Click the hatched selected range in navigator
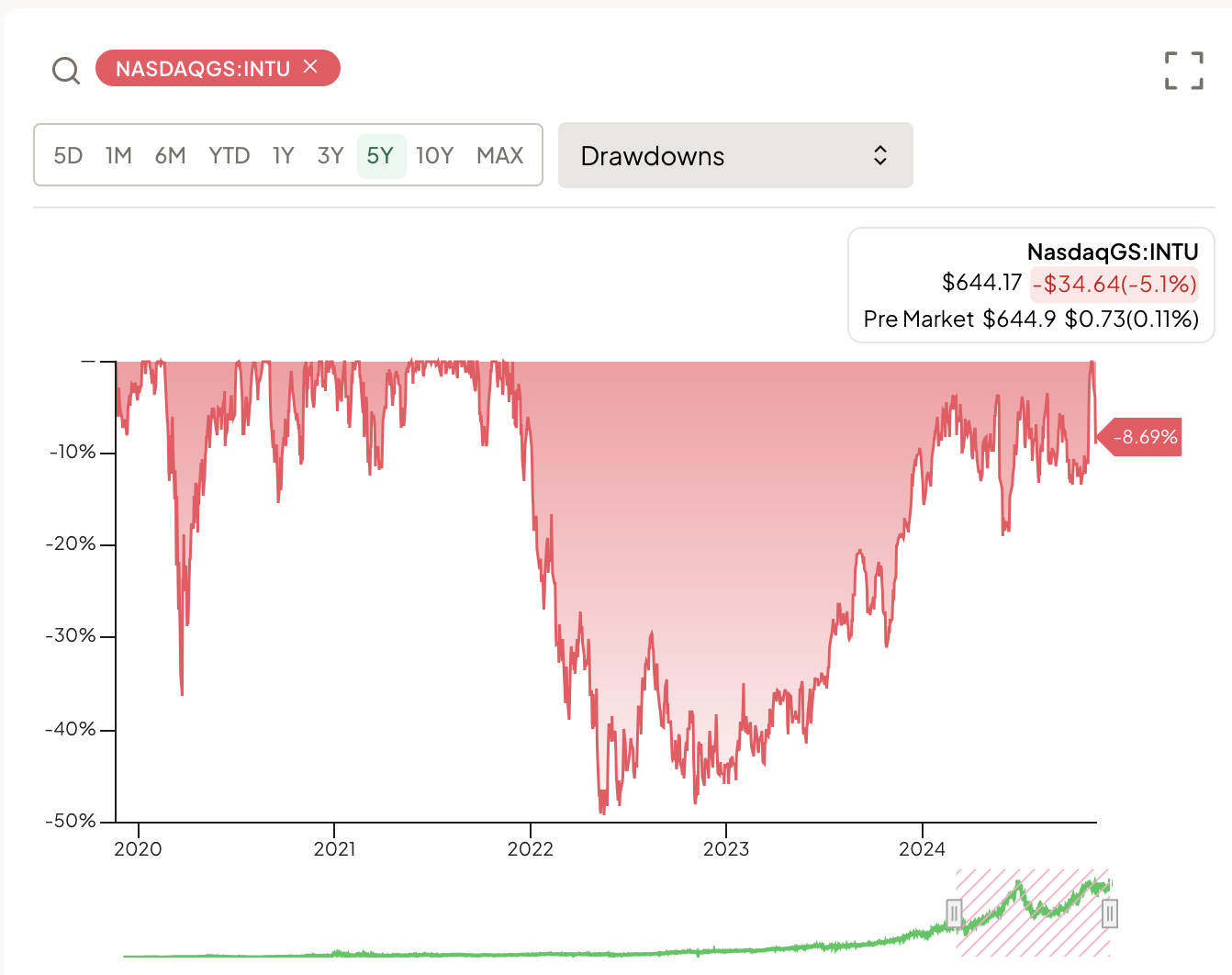The height and width of the screenshot is (975, 1232). [x=1032, y=913]
